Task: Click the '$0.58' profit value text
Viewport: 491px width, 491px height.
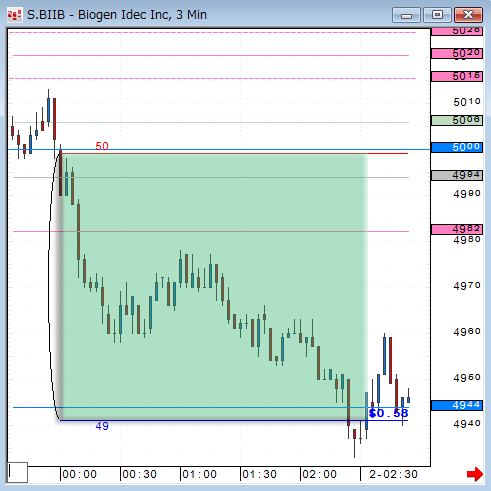Action: (388, 413)
